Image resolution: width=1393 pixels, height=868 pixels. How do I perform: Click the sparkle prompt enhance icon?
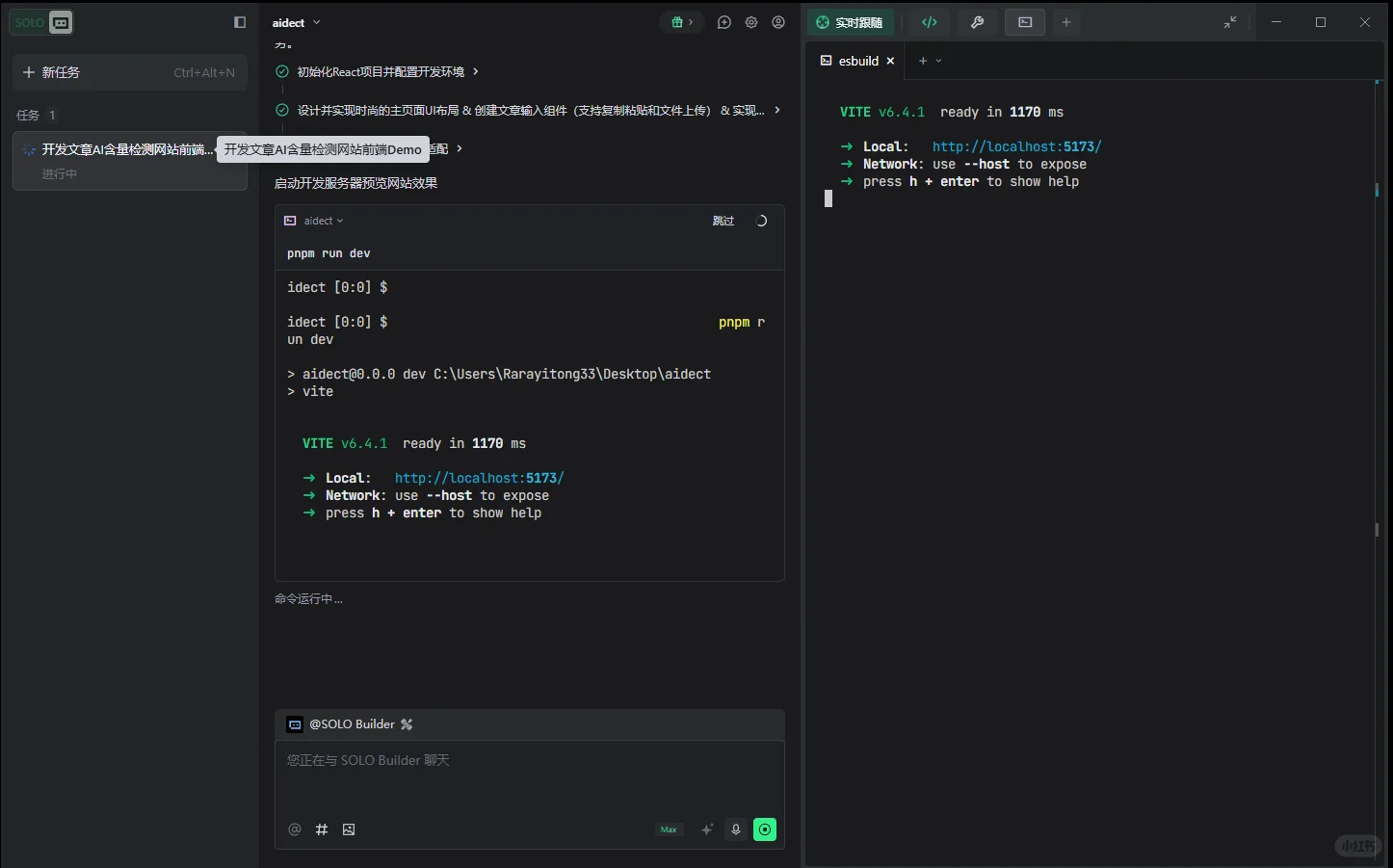click(707, 829)
